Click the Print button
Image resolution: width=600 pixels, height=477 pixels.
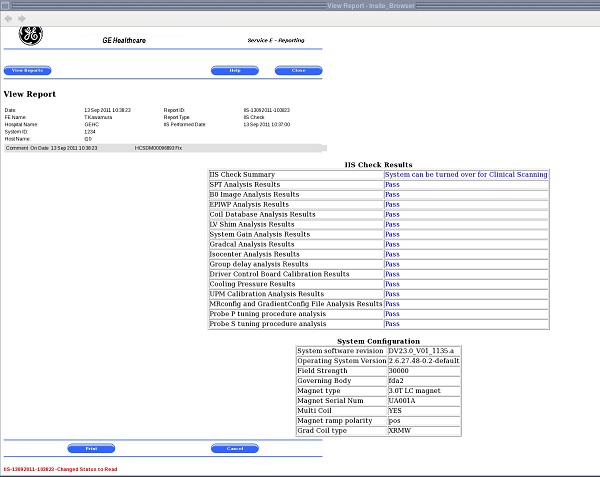[92, 448]
